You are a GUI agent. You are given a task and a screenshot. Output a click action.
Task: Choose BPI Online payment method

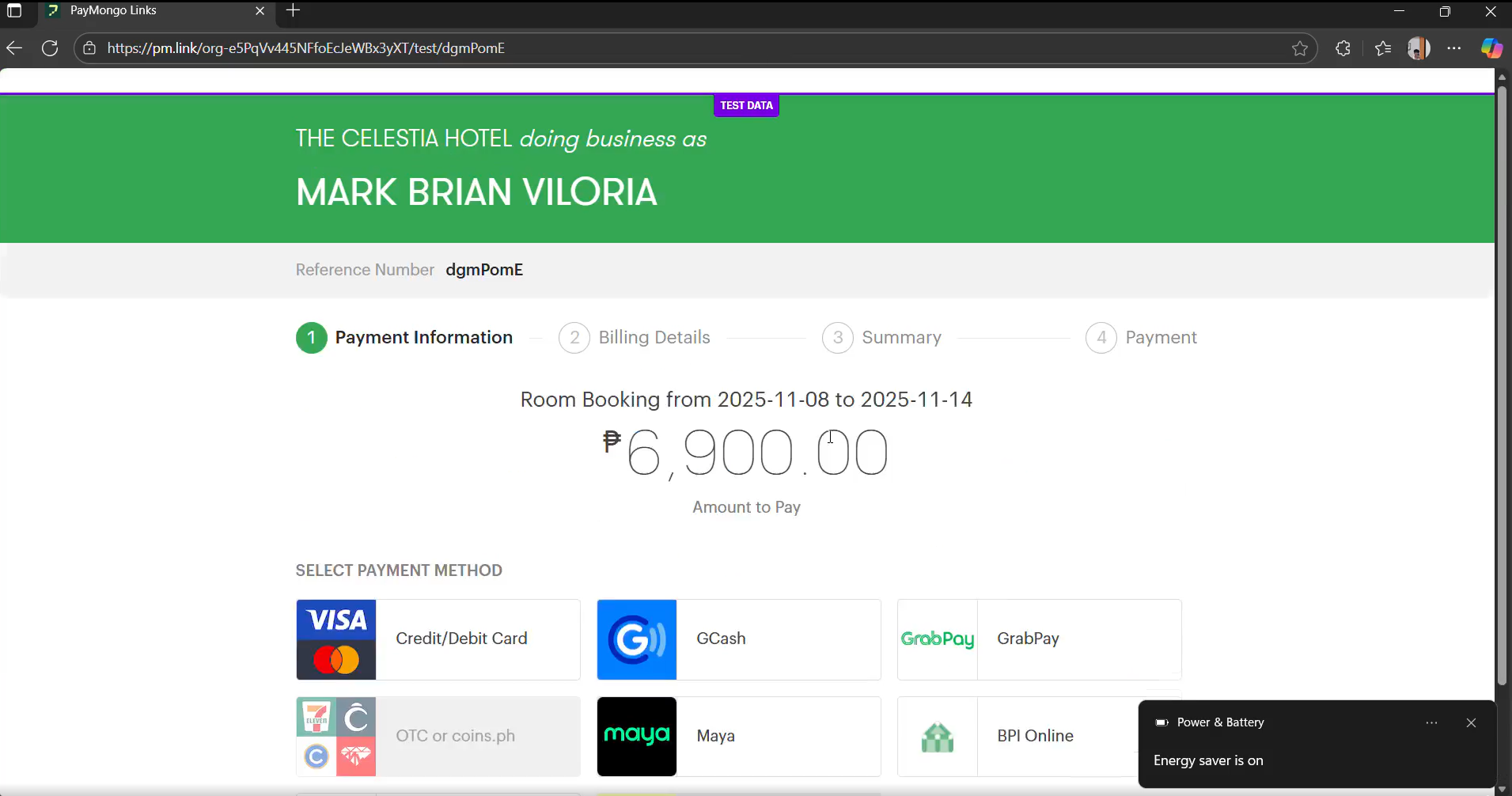[x=1017, y=737]
